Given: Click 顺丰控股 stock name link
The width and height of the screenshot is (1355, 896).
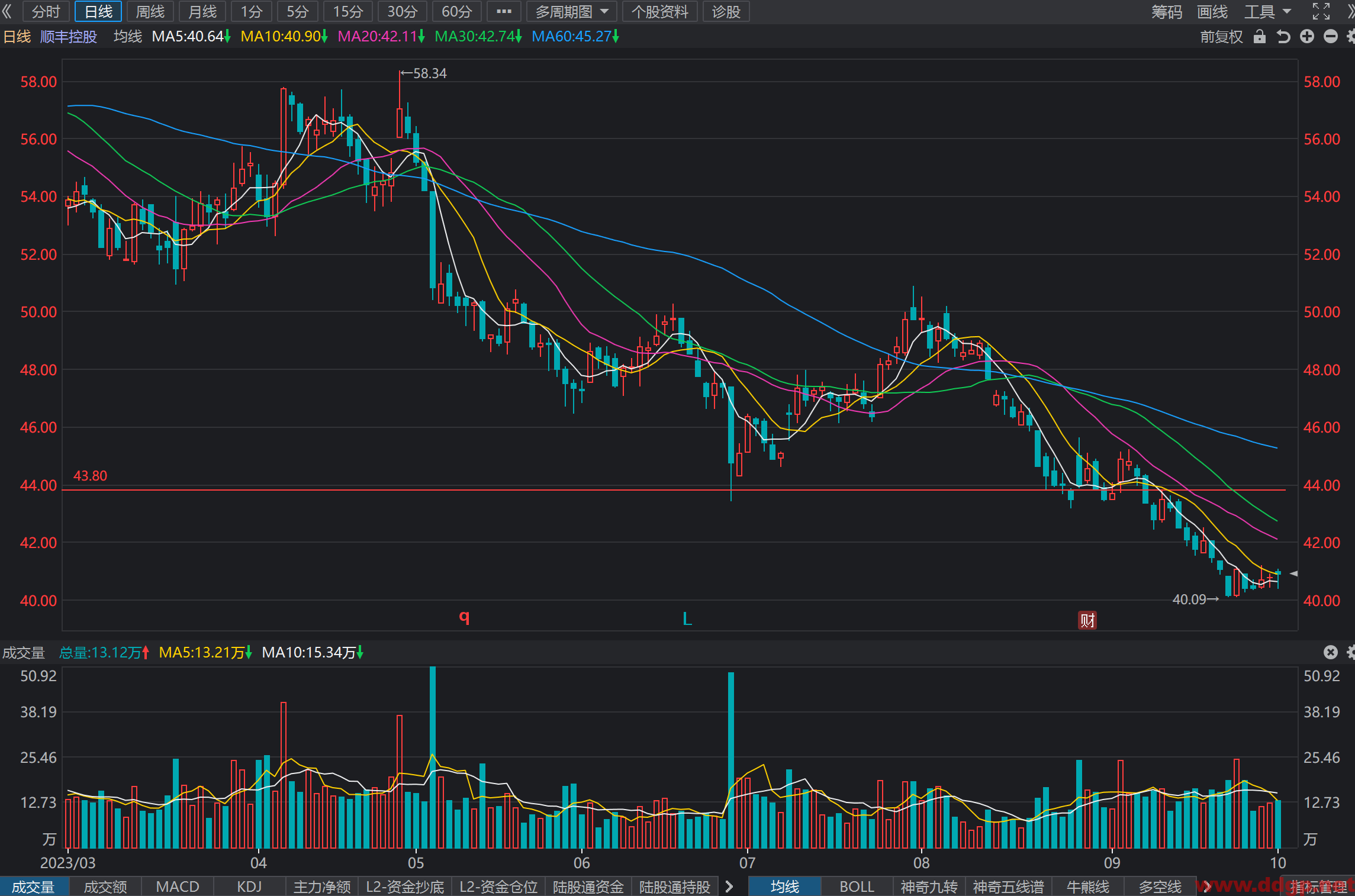Looking at the screenshot, I should [x=69, y=37].
